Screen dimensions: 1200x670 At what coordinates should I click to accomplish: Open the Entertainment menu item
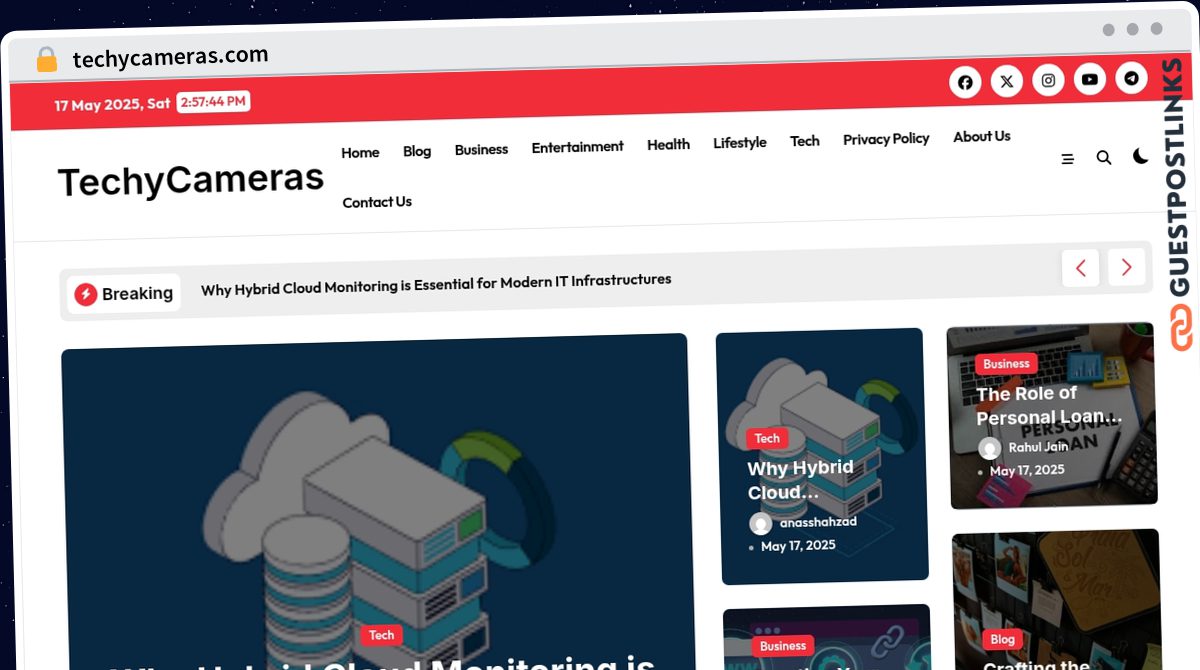click(x=577, y=147)
